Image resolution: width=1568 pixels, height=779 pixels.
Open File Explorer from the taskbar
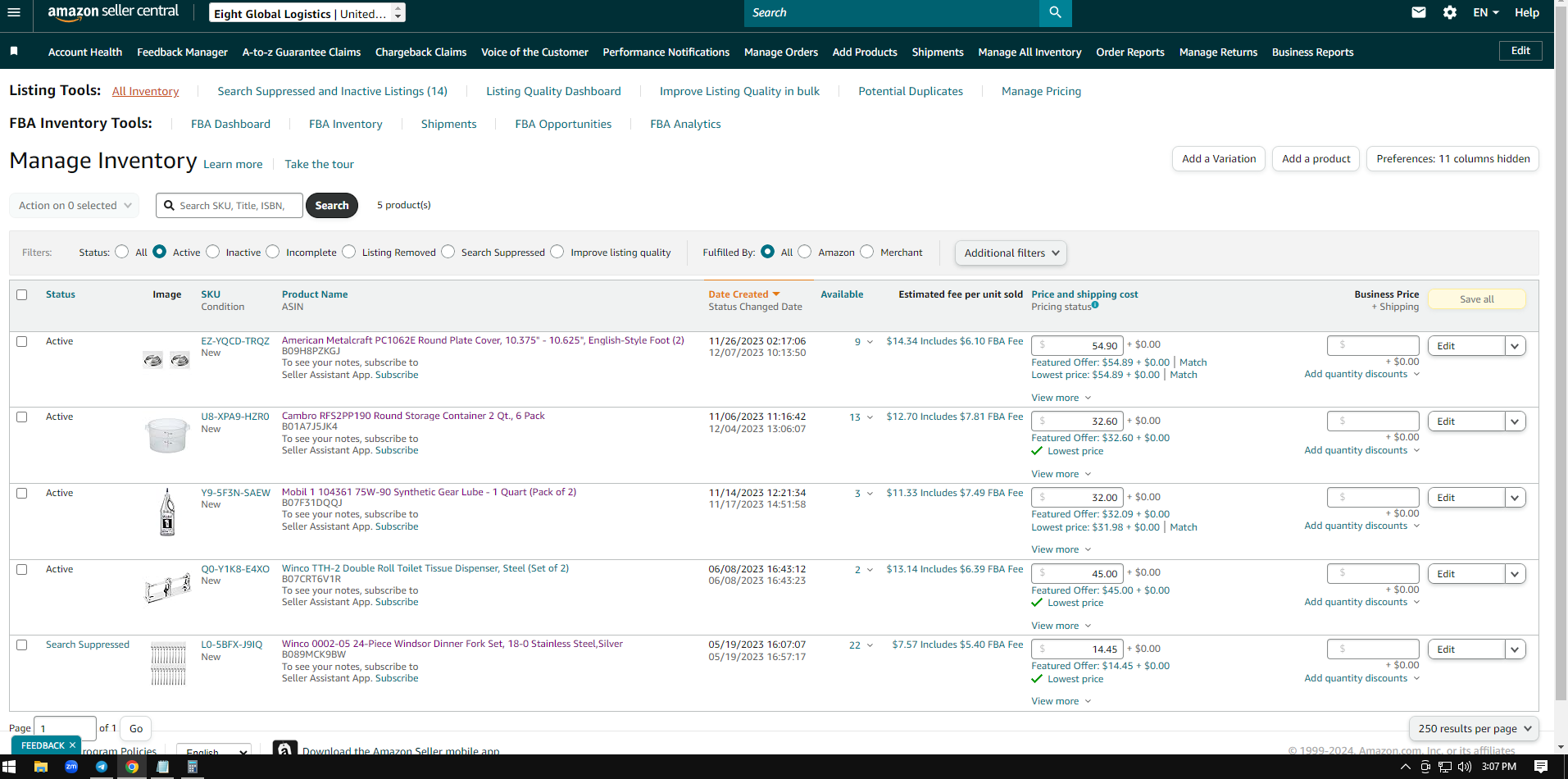click(x=40, y=767)
